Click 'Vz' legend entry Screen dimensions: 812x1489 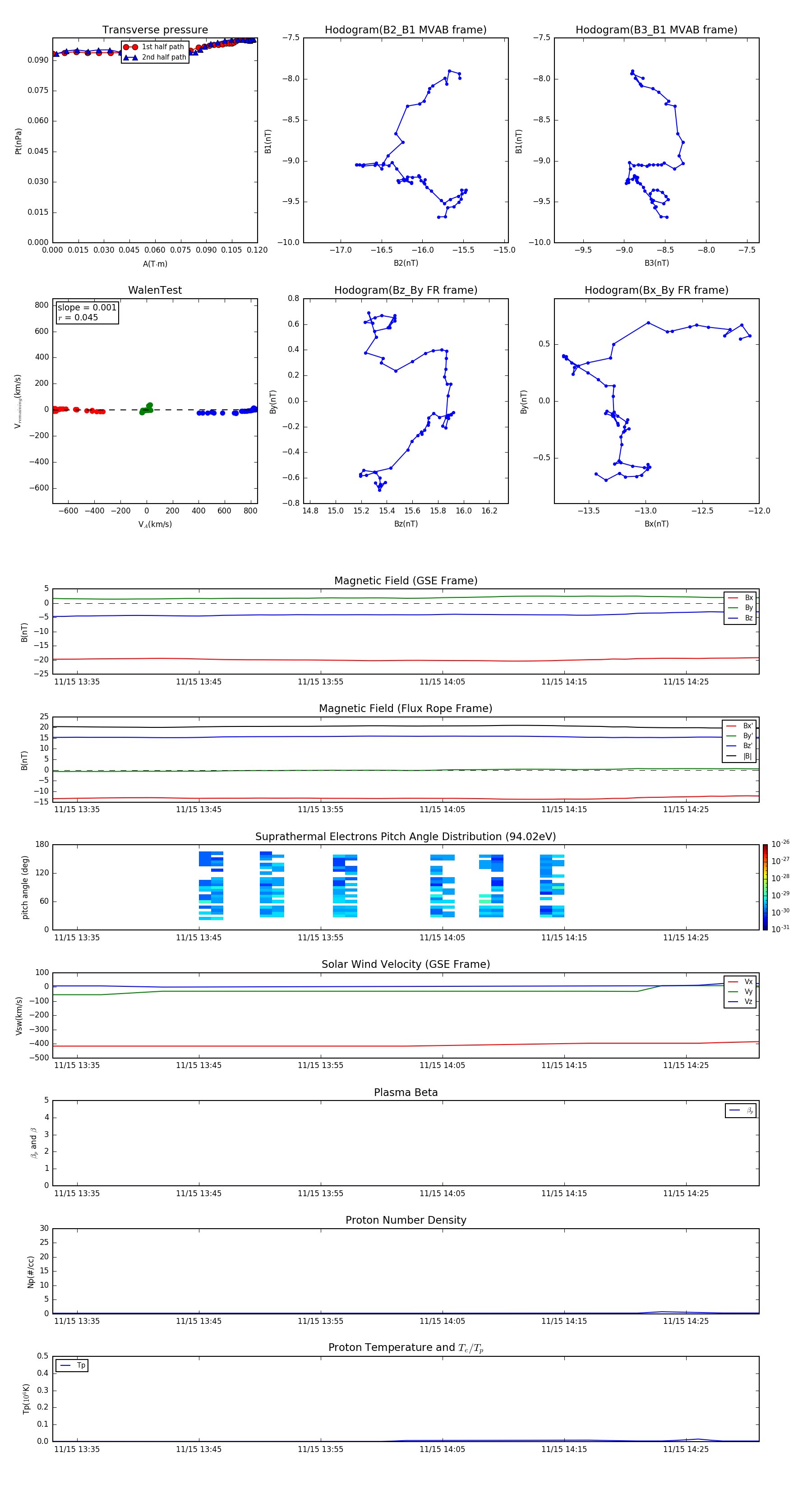[740, 1002]
